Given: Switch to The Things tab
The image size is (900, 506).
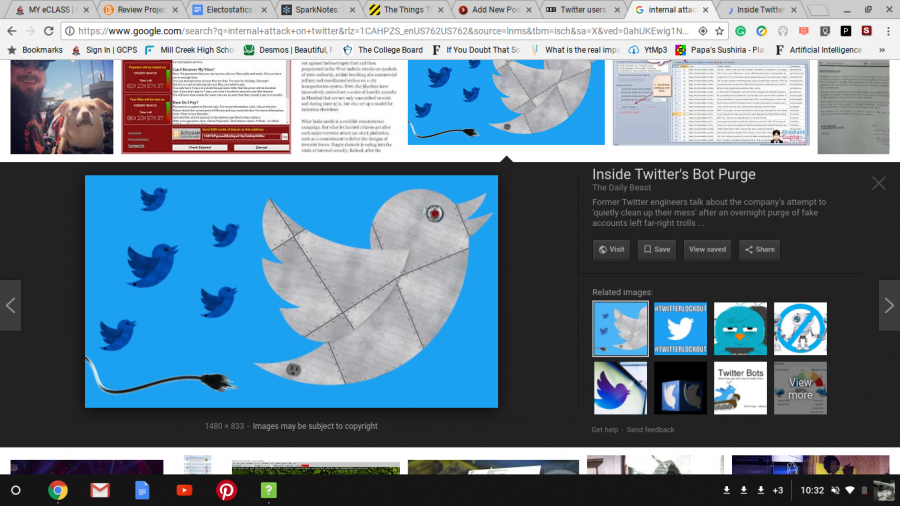Looking at the screenshot, I should 407,10.
